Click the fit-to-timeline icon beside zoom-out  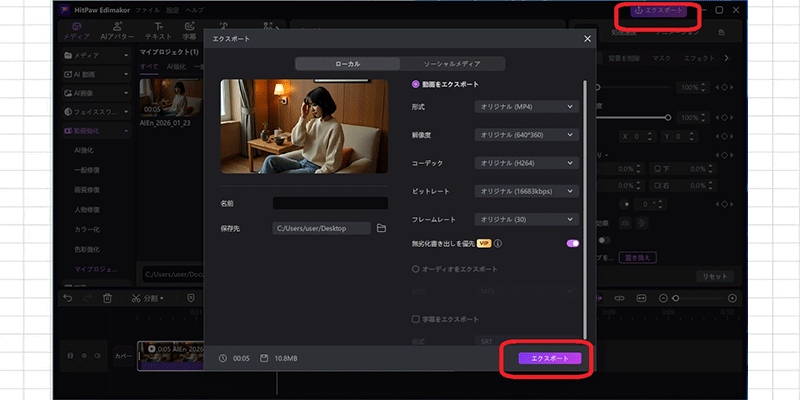pyautogui.click(x=641, y=298)
